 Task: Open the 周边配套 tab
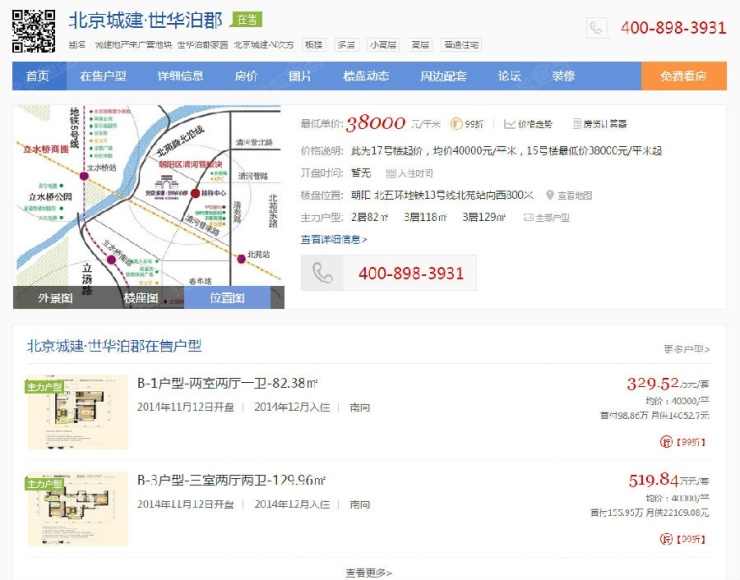[x=444, y=76]
